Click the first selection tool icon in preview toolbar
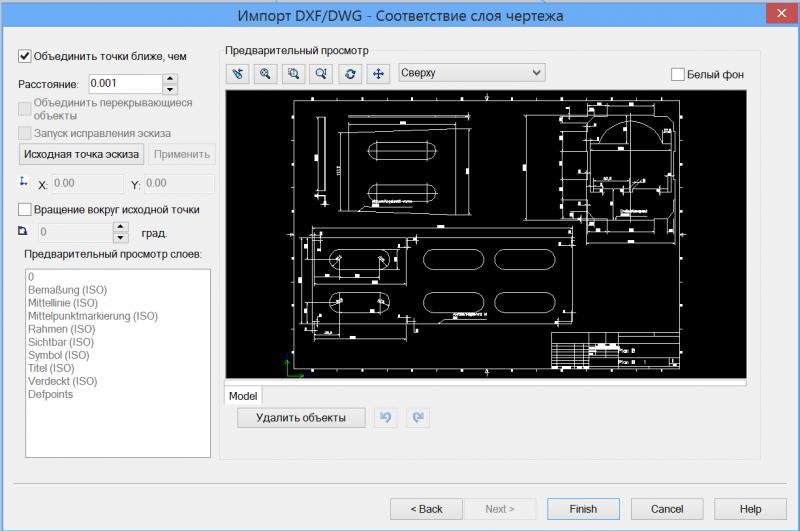Screen dimensions: 800x531 coord(237,73)
